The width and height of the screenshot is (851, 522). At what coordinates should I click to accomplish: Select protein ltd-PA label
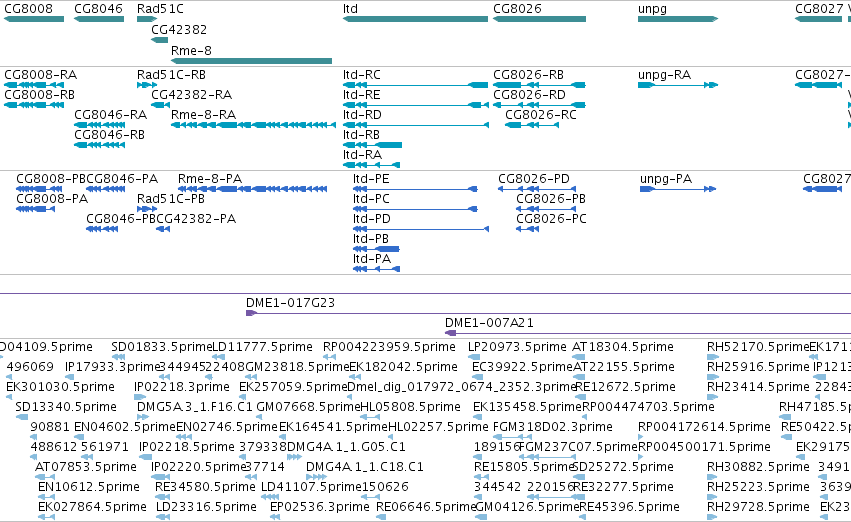[371, 259]
